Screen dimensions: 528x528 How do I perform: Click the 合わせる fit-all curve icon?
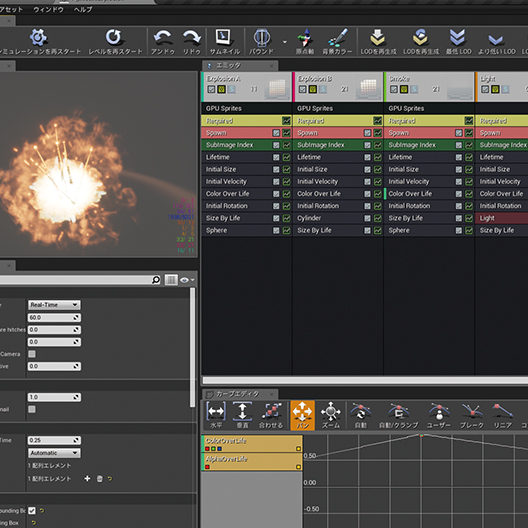[271, 411]
